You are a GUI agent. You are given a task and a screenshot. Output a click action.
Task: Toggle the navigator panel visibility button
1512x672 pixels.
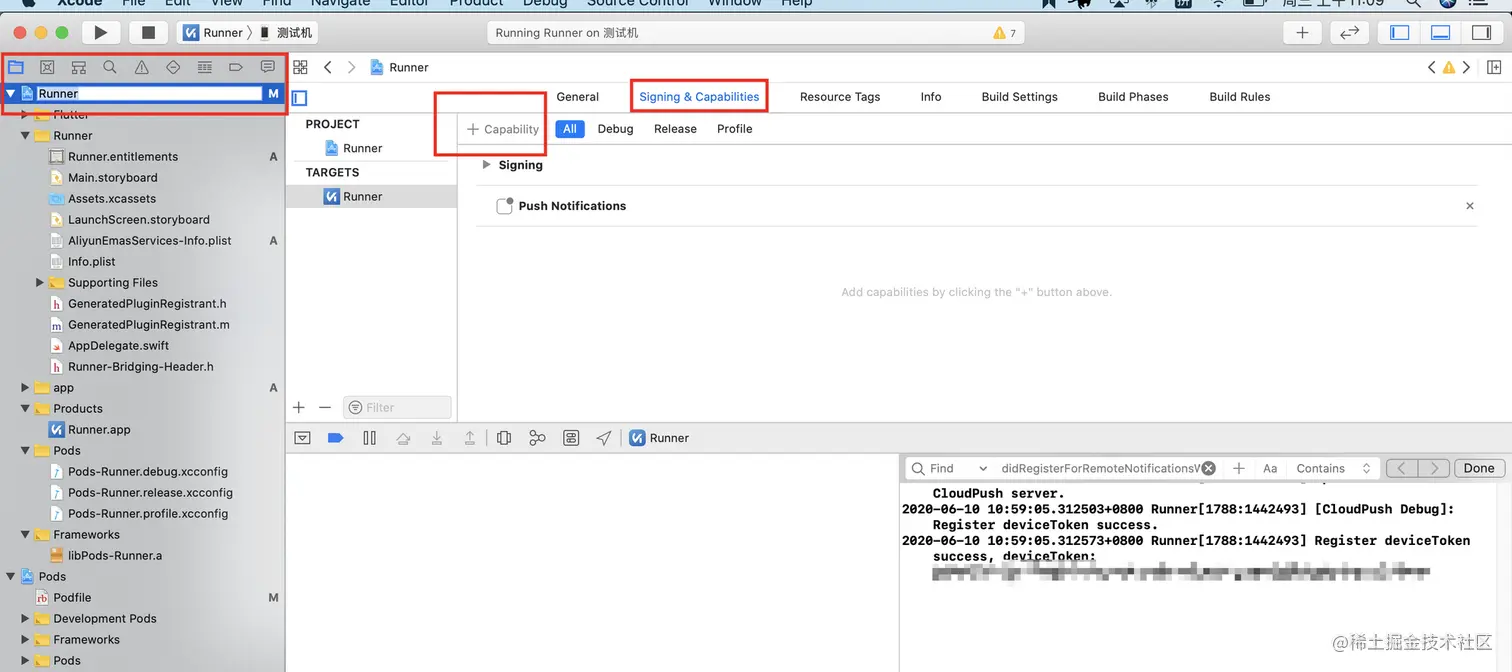(x=1400, y=33)
